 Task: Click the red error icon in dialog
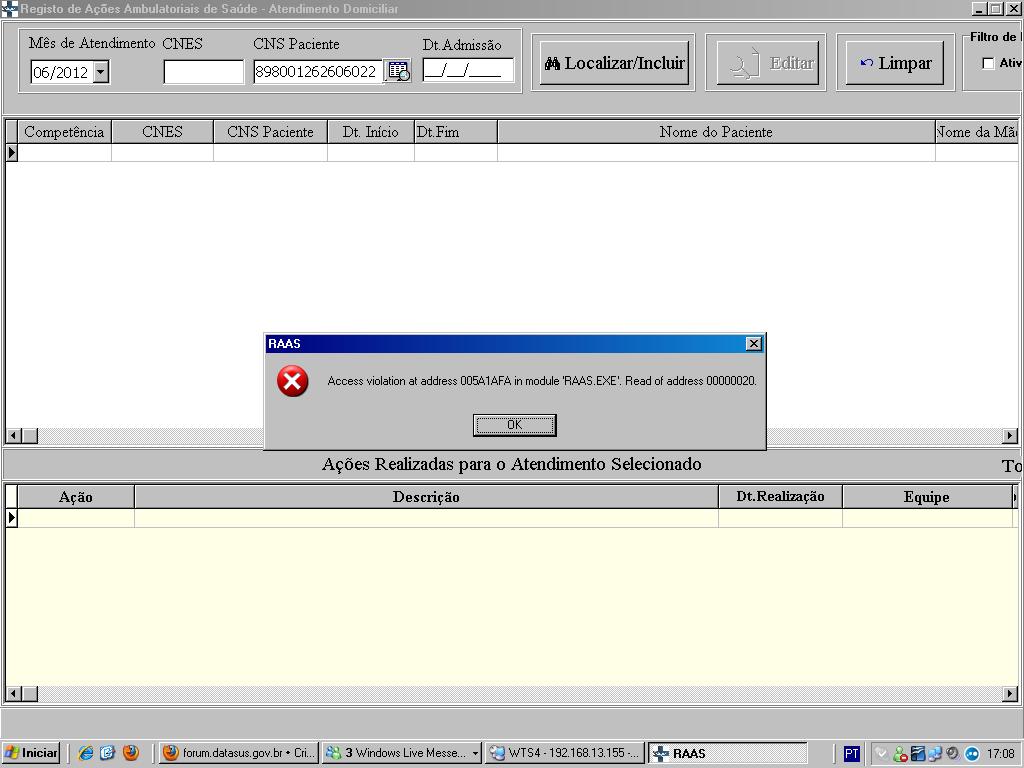coord(292,381)
